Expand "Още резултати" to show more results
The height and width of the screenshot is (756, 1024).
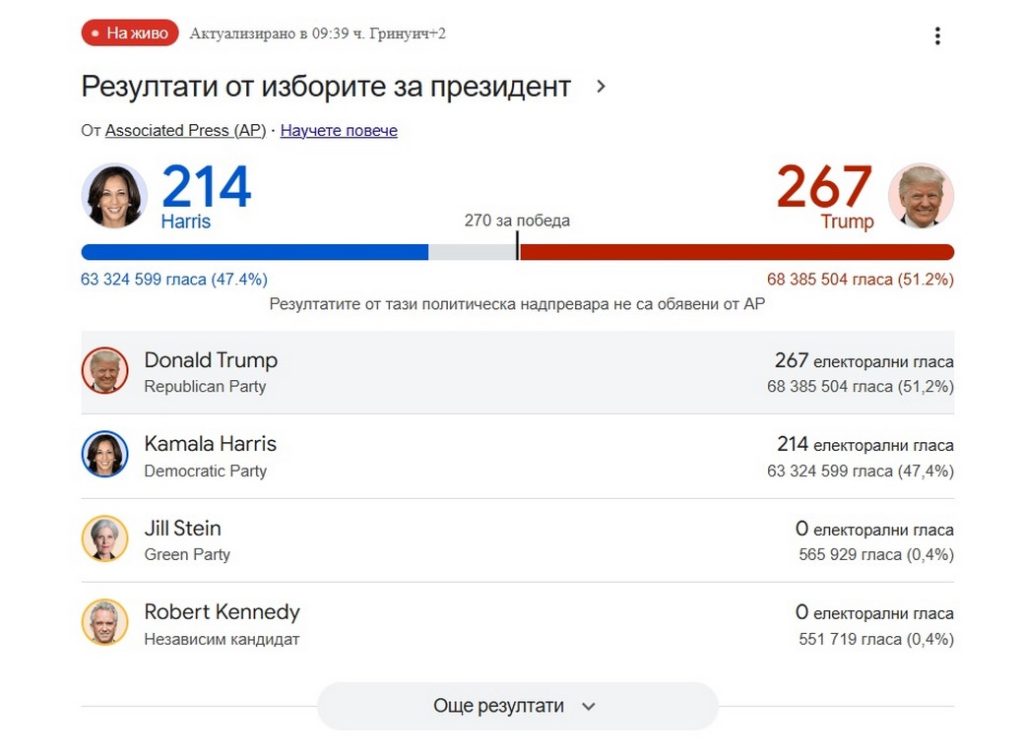tap(516, 706)
